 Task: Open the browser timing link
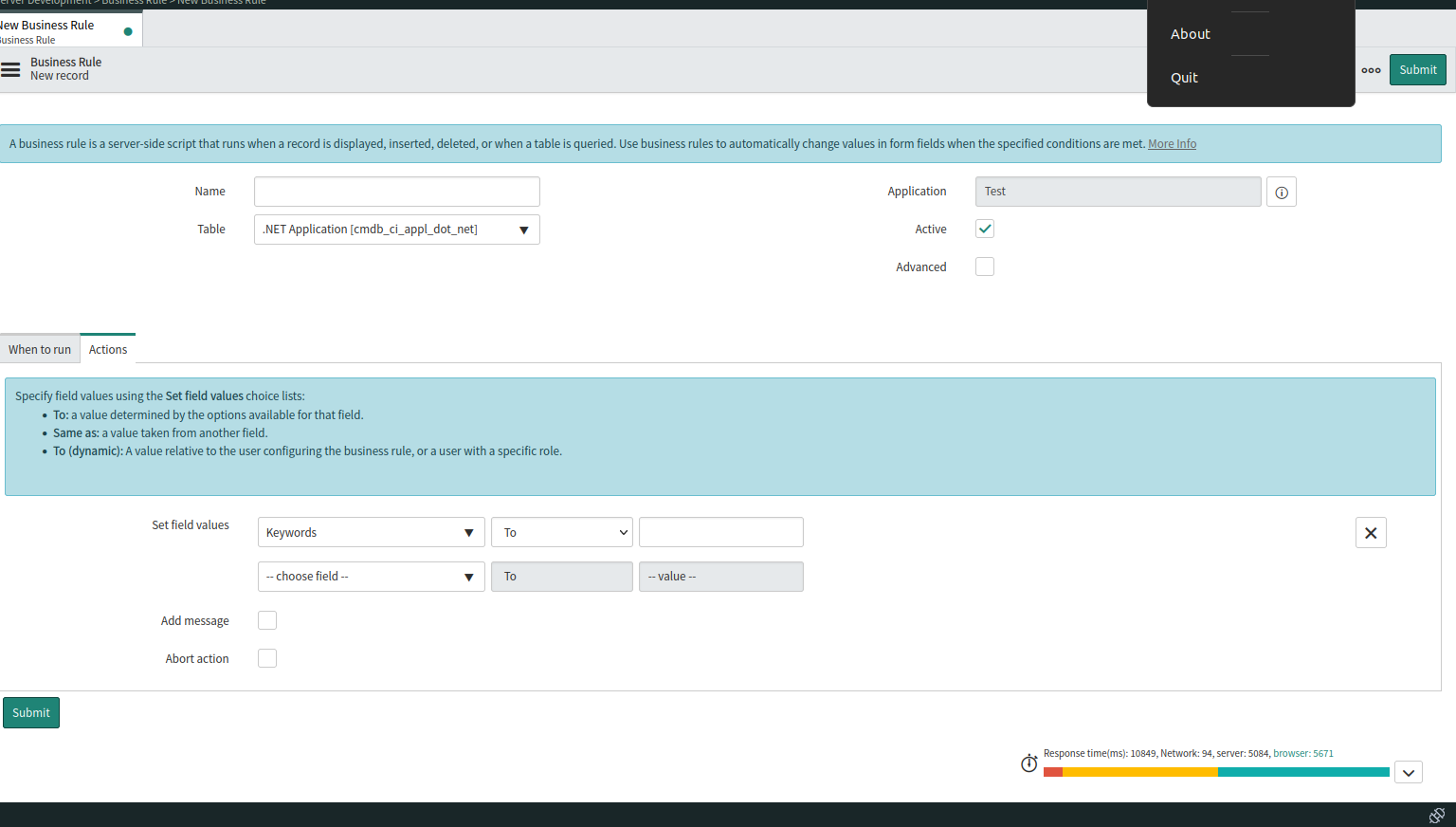(x=1303, y=753)
